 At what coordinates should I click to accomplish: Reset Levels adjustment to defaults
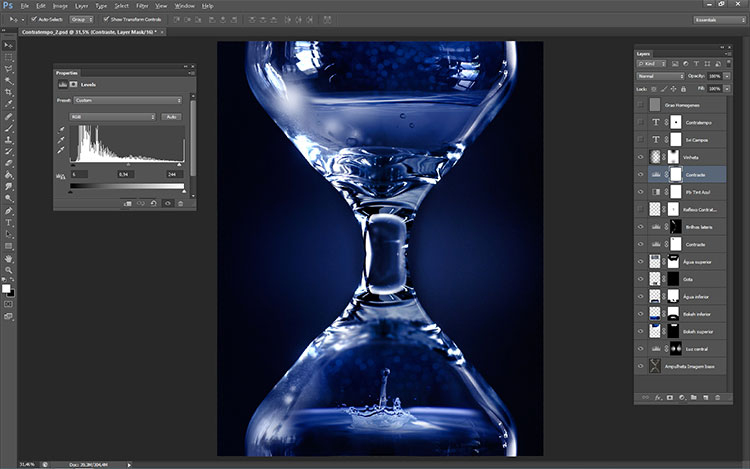tap(154, 203)
